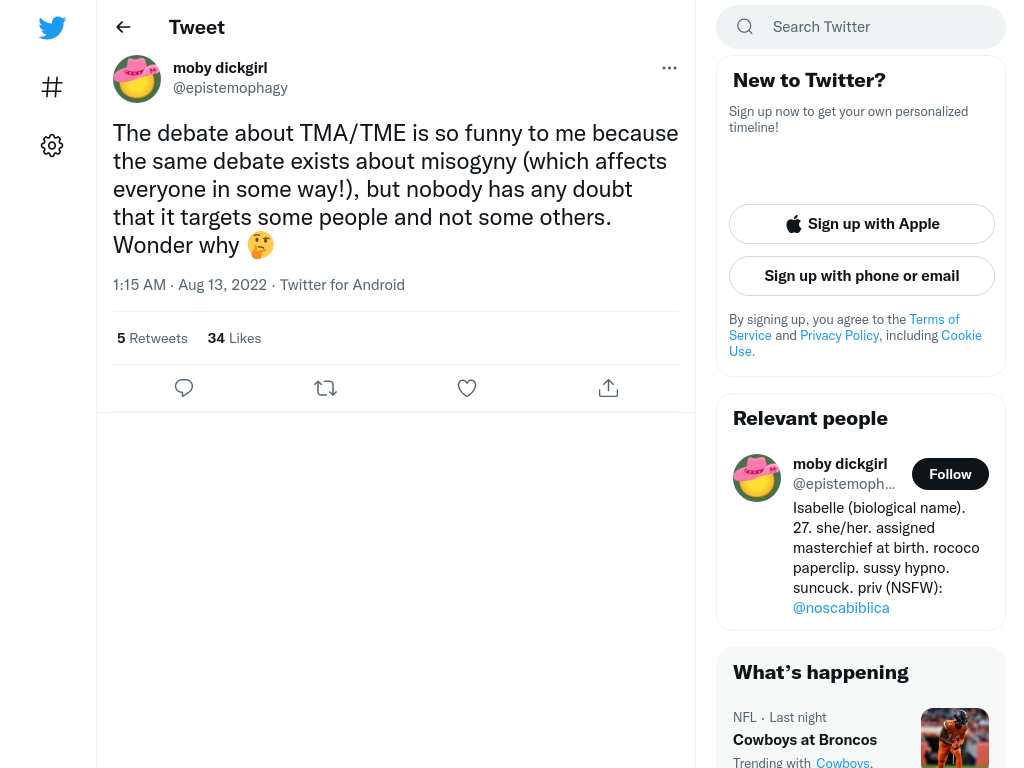Click the Twitter bird logo
1024x768 pixels.
(x=52, y=27)
